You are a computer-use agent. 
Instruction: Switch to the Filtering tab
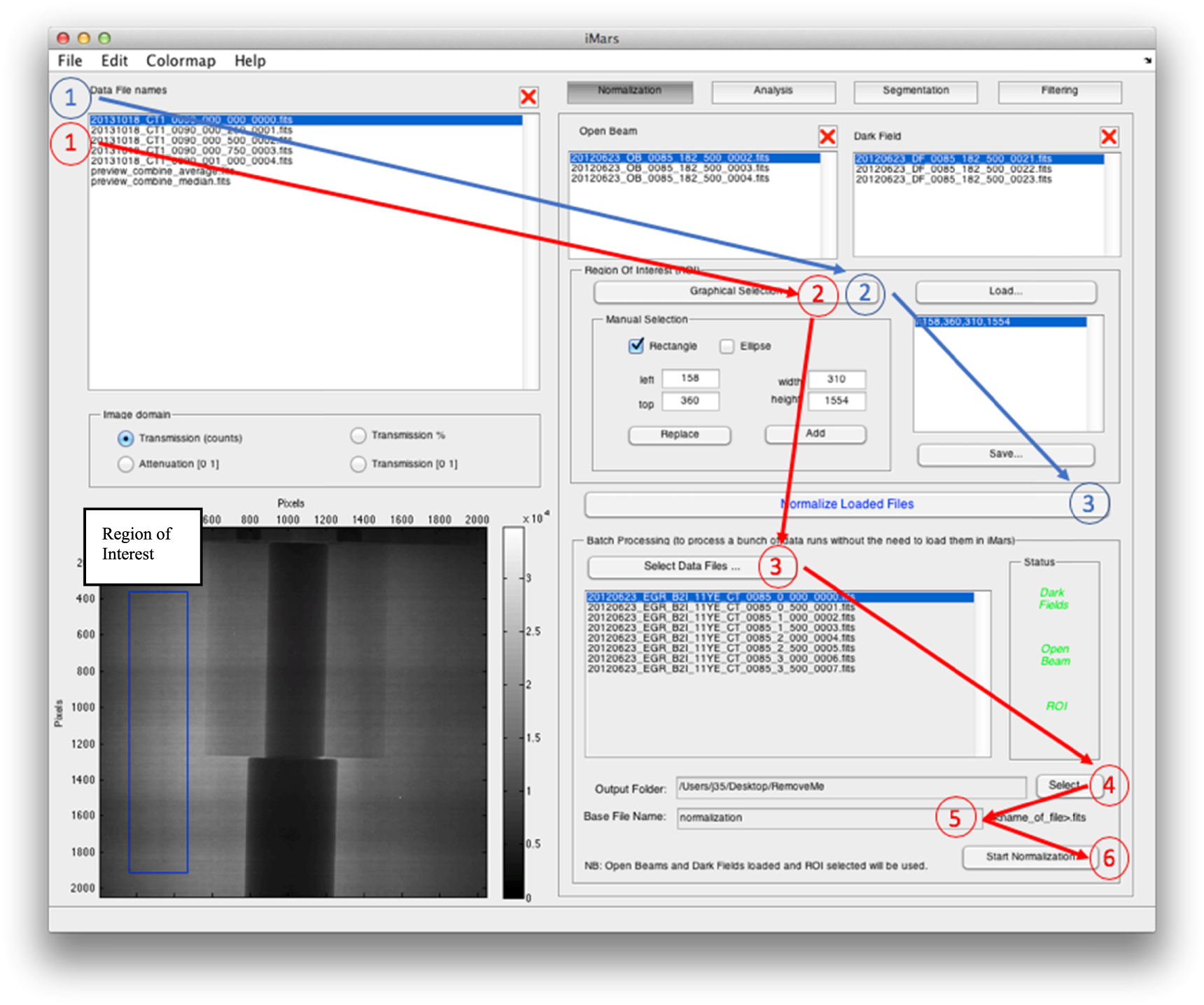tap(1060, 91)
